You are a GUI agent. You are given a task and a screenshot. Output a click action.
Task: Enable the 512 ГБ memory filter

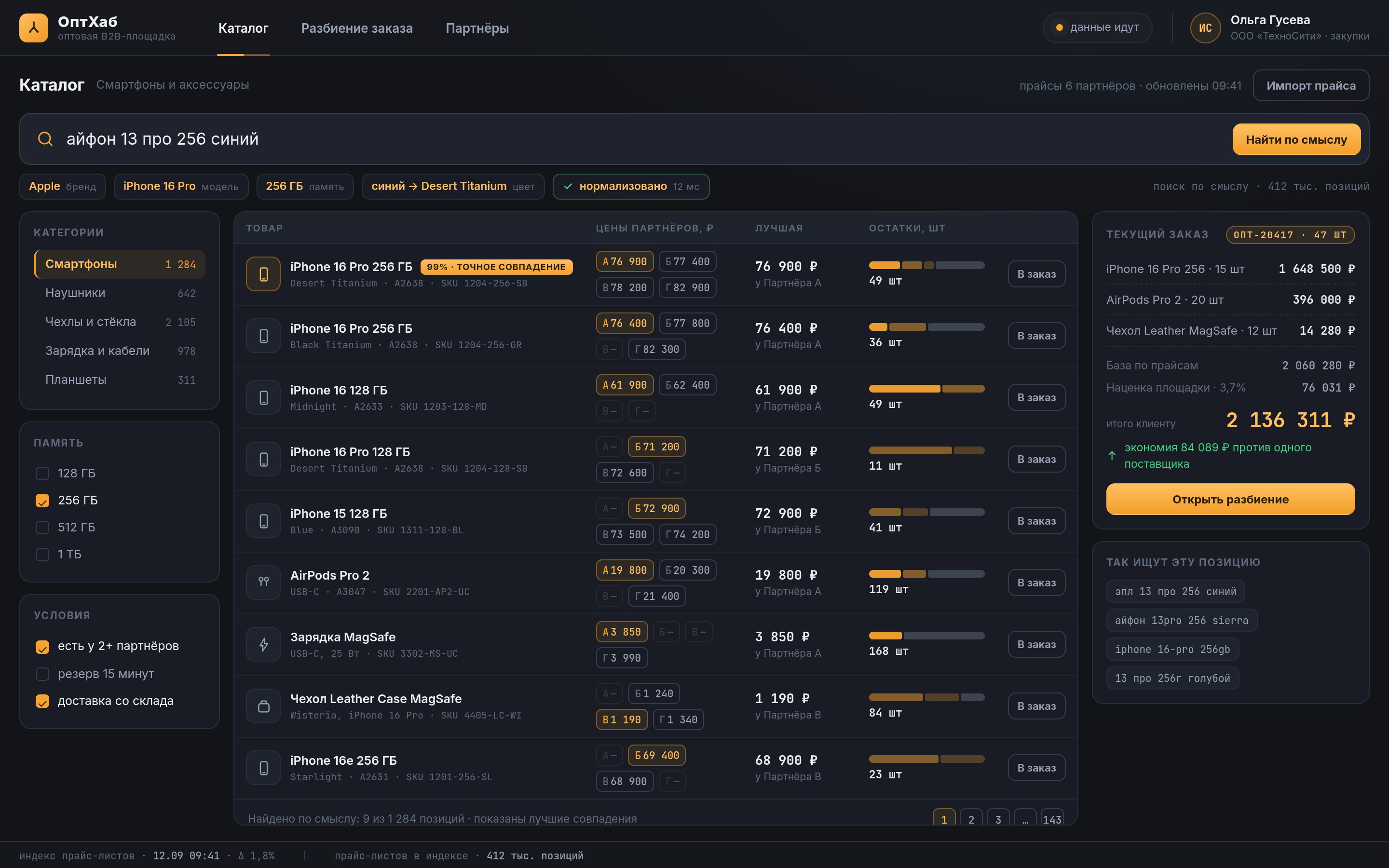click(42, 528)
